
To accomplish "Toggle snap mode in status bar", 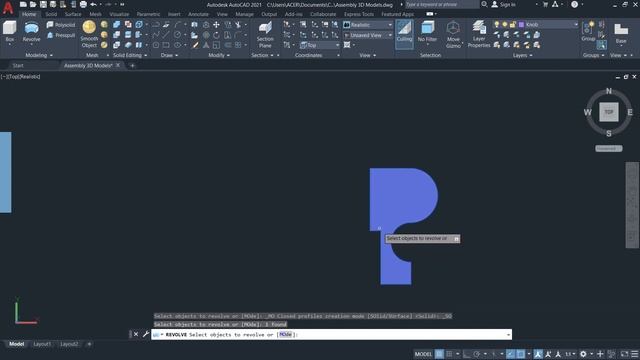I will tap(449, 354).
